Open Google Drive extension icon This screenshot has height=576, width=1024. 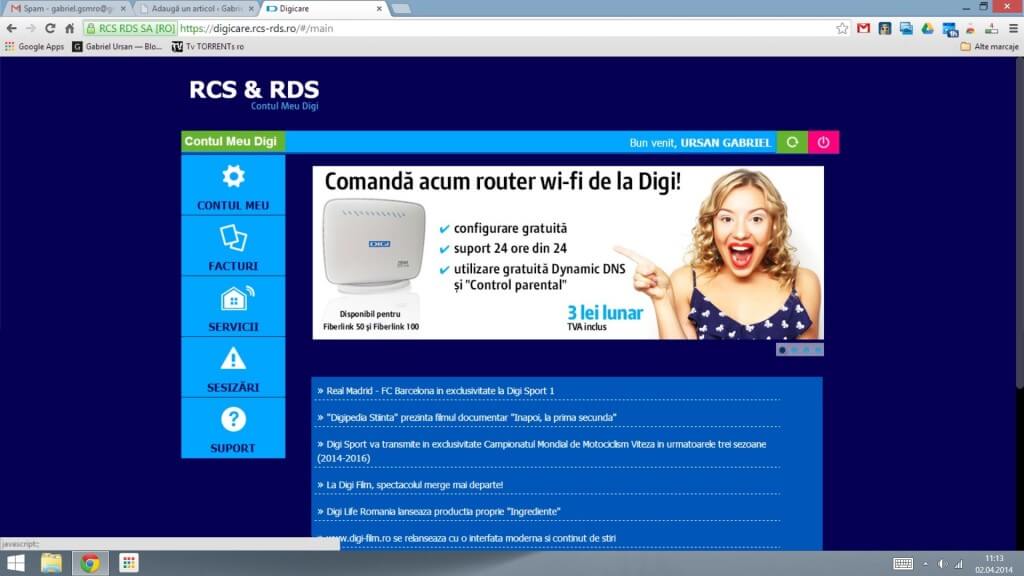927,28
